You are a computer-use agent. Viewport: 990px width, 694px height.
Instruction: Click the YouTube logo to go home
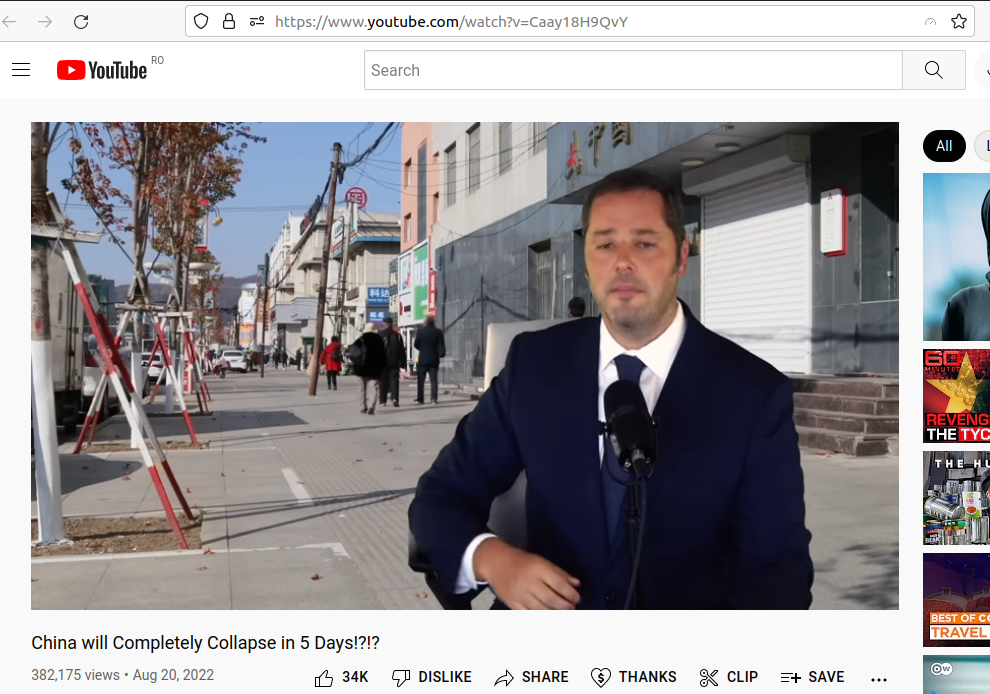tap(100, 69)
